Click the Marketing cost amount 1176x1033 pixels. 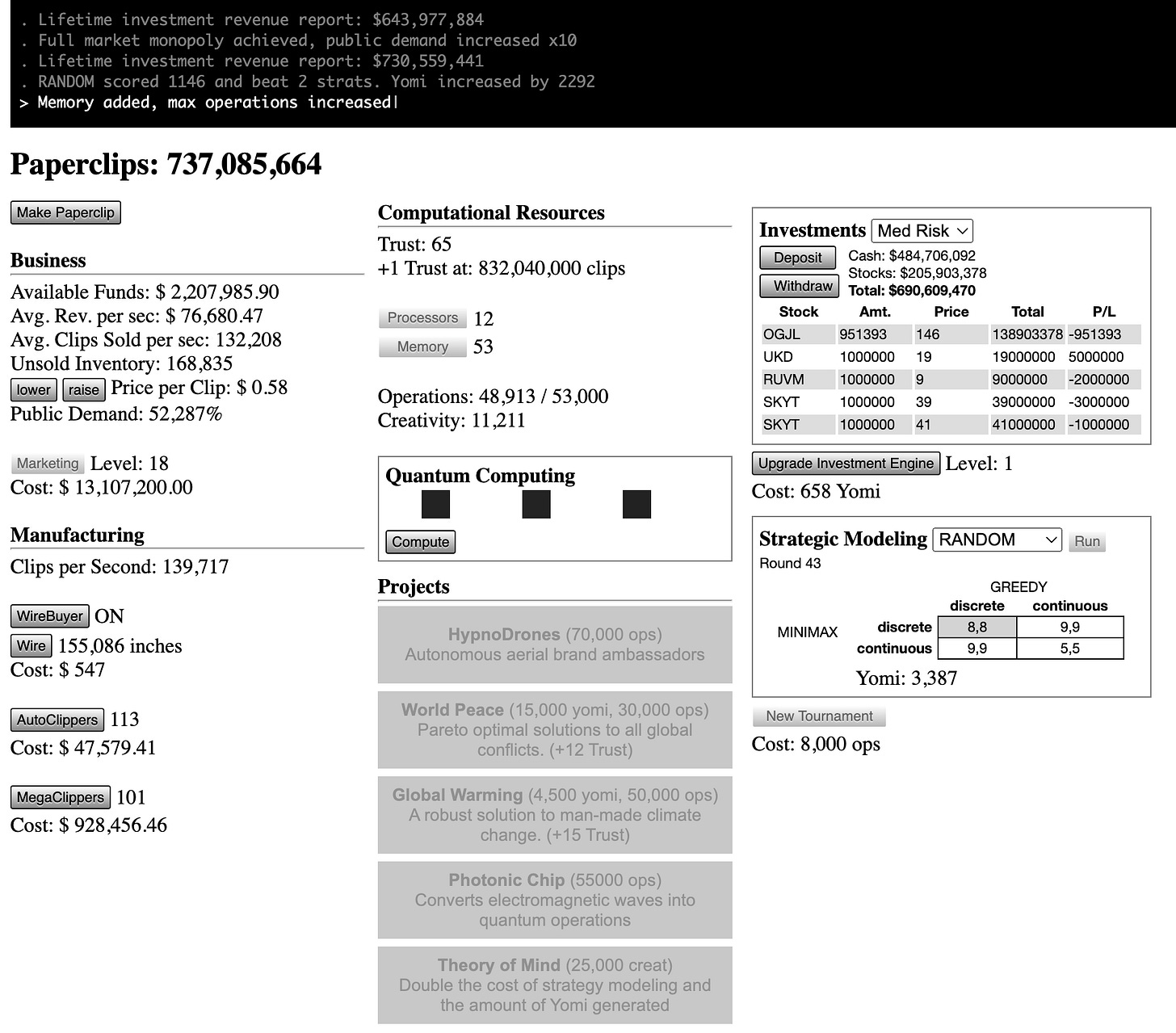tap(126, 488)
